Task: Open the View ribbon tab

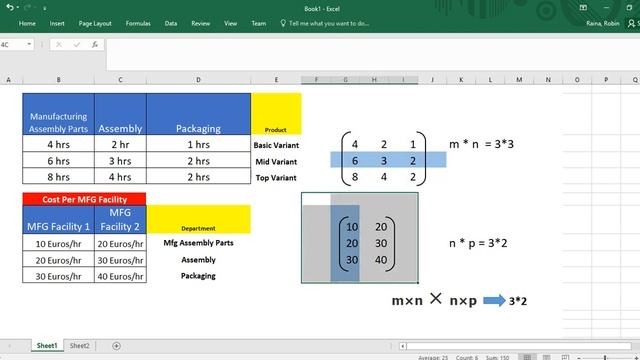Action: (x=230, y=23)
